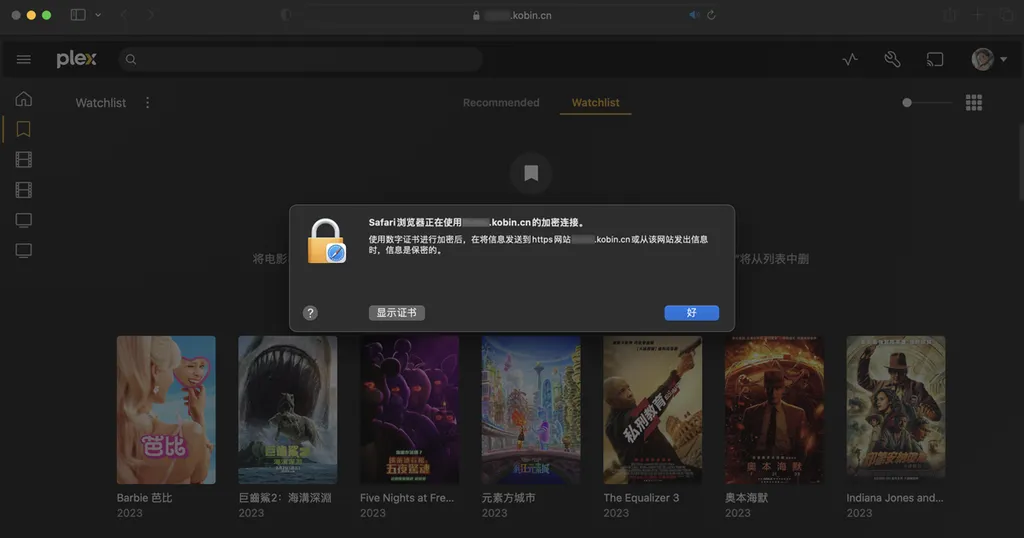The image size is (1024, 538).
Task: Click the Barbie 芭比 title text
Action: coord(144,498)
